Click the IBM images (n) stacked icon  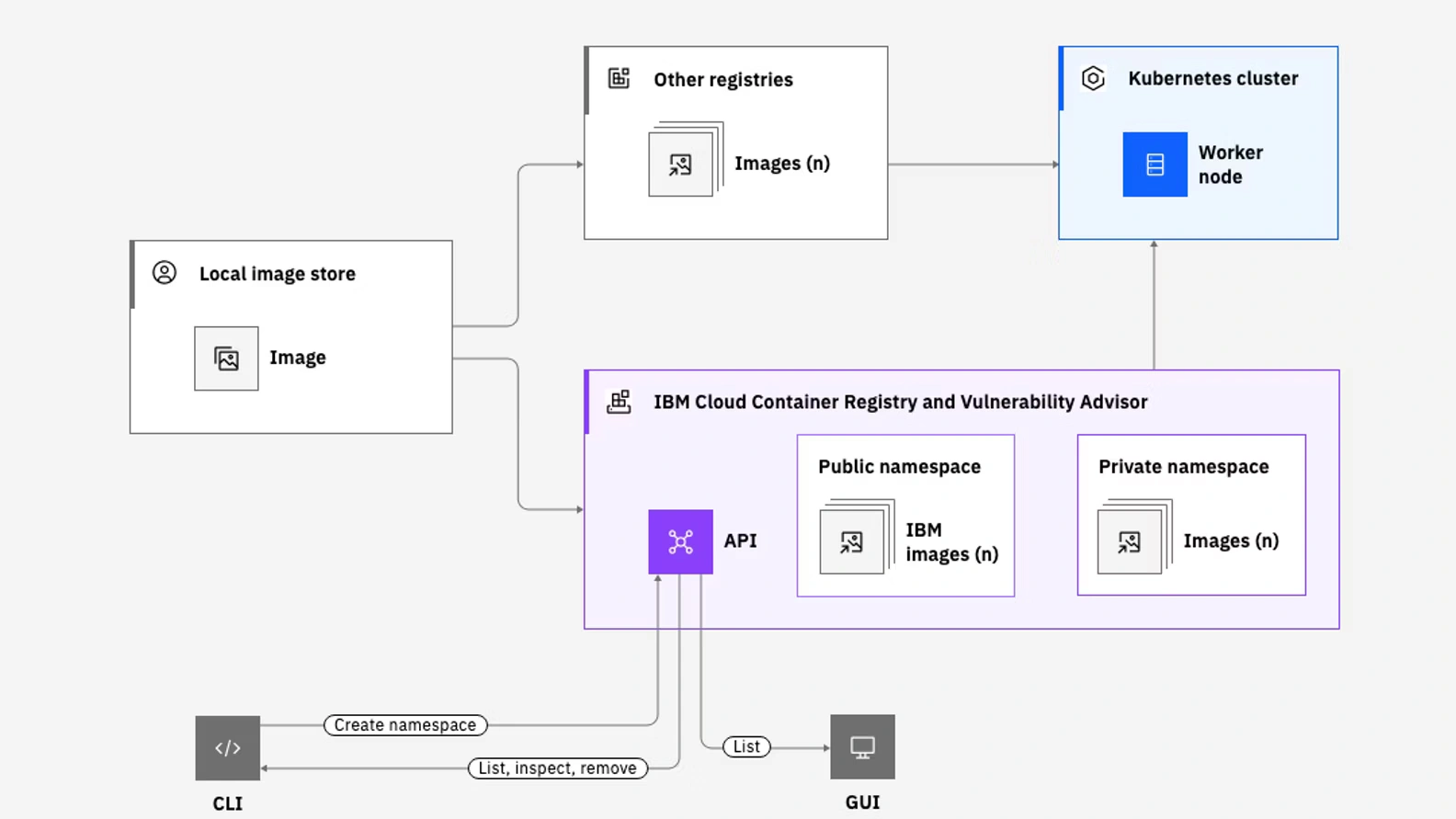(x=852, y=541)
